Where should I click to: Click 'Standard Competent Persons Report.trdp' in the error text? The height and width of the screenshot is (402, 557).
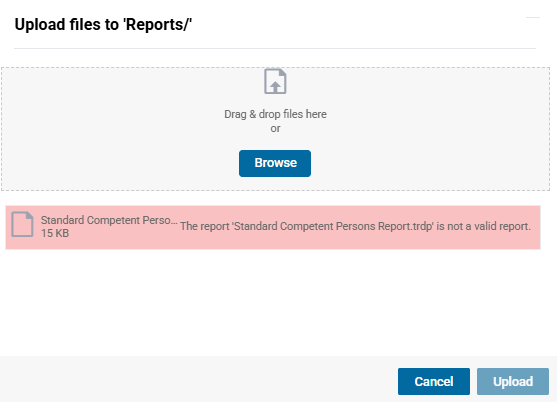click(x=334, y=226)
